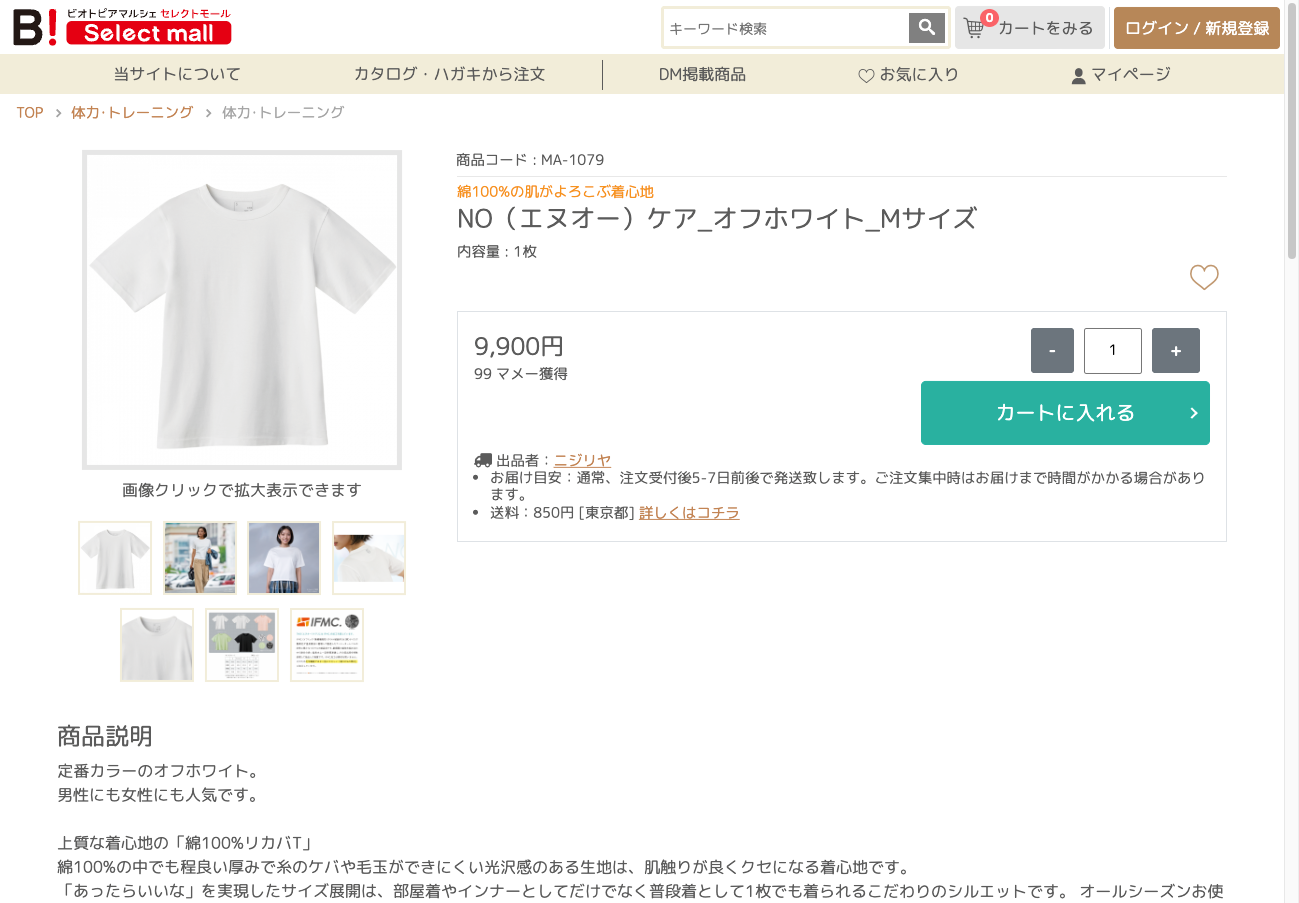
Task: Select カタログ・ハガキから注文 in the navigation
Action: point(450,73)
